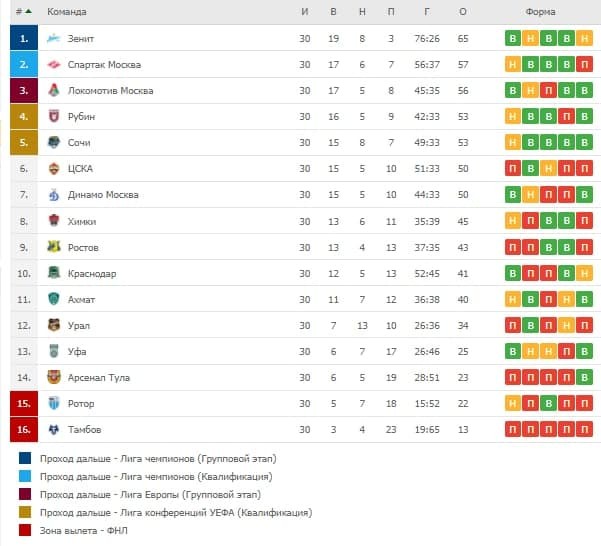Sort standings by the О points column
Screen dimensions: 601x546
[x=463, y=12]
